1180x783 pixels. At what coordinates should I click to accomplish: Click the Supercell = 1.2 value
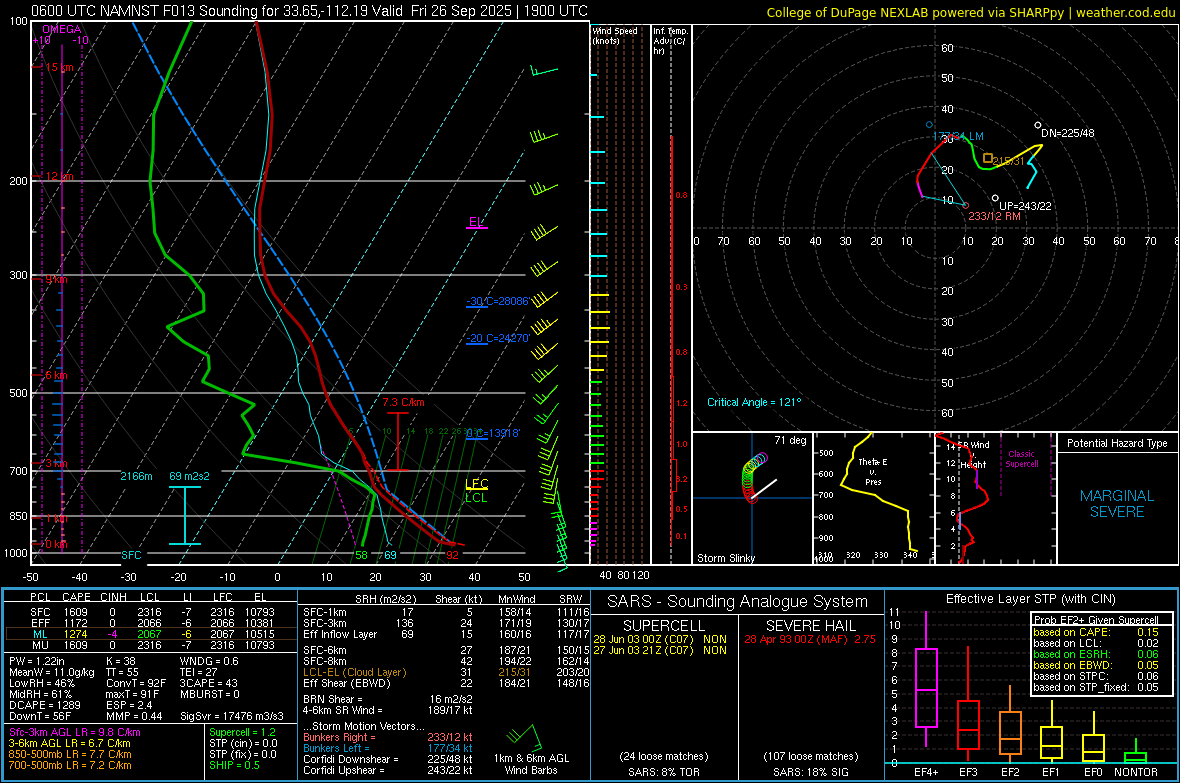pos(242,732)
